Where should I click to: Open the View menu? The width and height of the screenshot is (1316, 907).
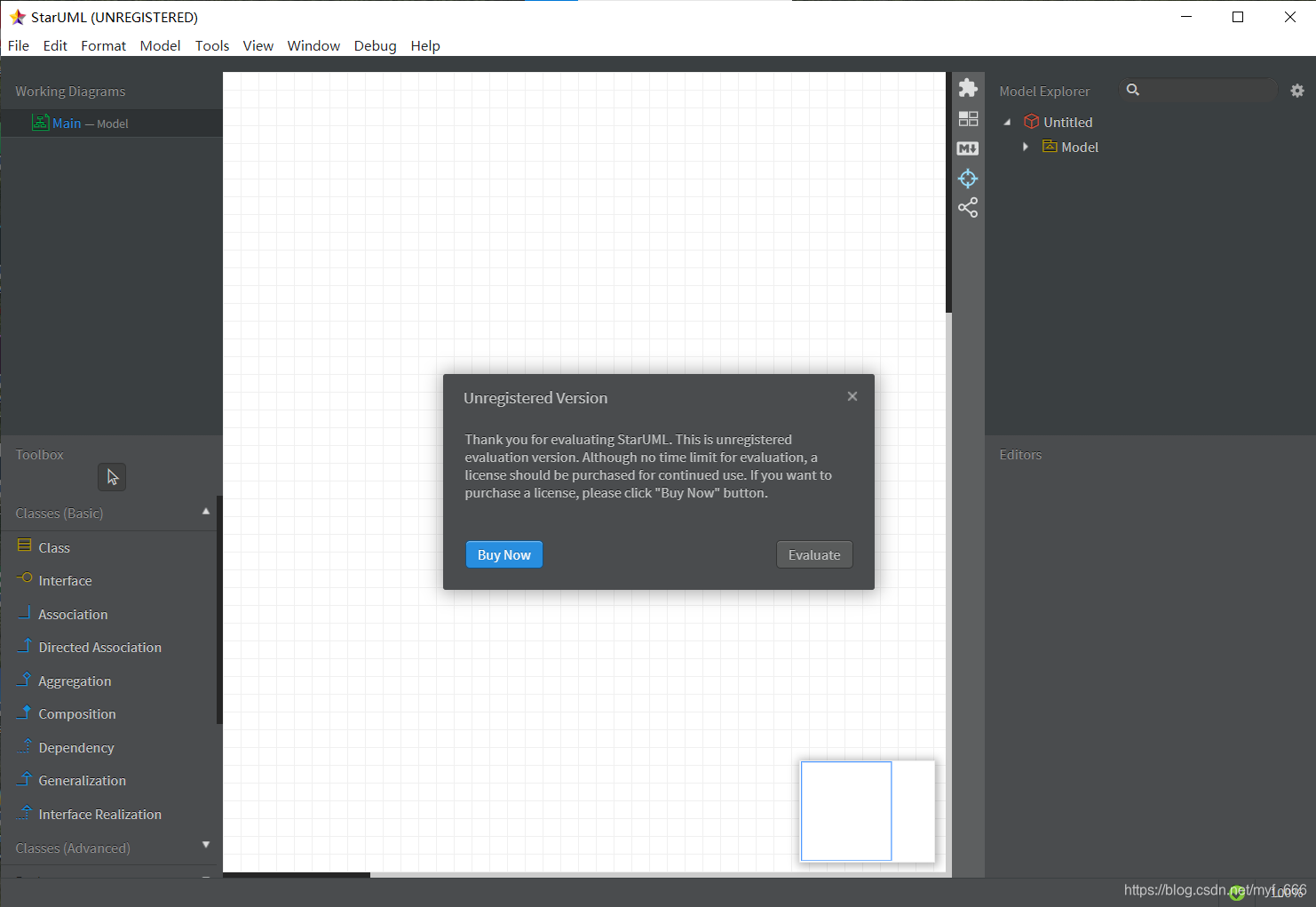pyautogui.click(x=258, y=45)
